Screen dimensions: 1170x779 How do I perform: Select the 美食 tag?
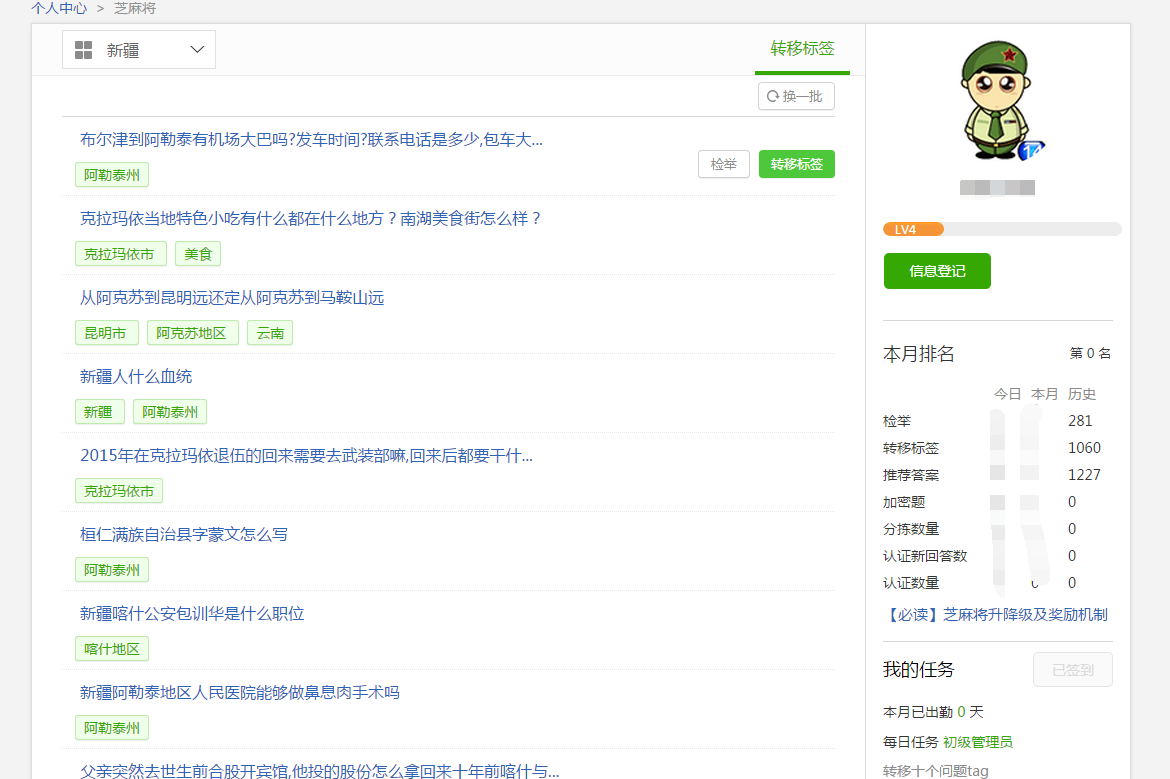(x=198, y=254)
